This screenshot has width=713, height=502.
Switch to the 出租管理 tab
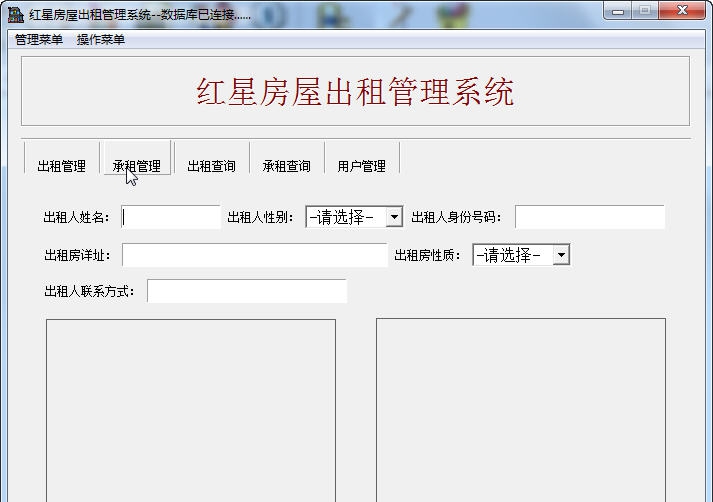coord(61,166)
